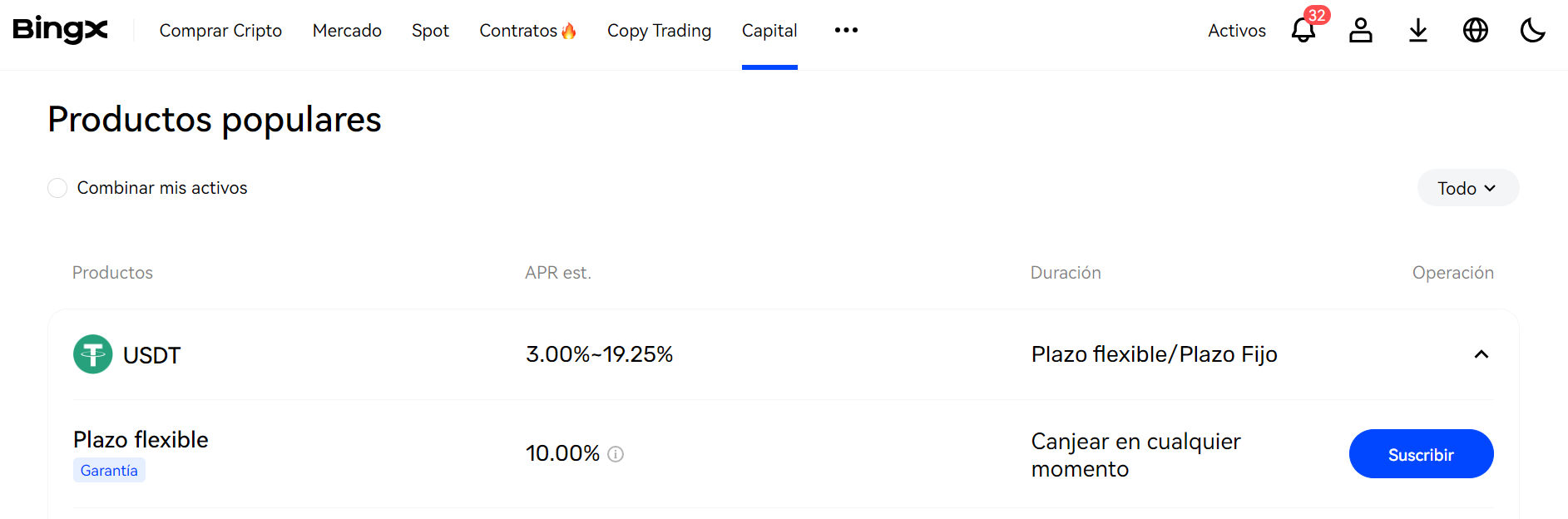Viewport: 1568px width, 519px height.
Task: Click the download app icon
Action: tap(1418, 30)
